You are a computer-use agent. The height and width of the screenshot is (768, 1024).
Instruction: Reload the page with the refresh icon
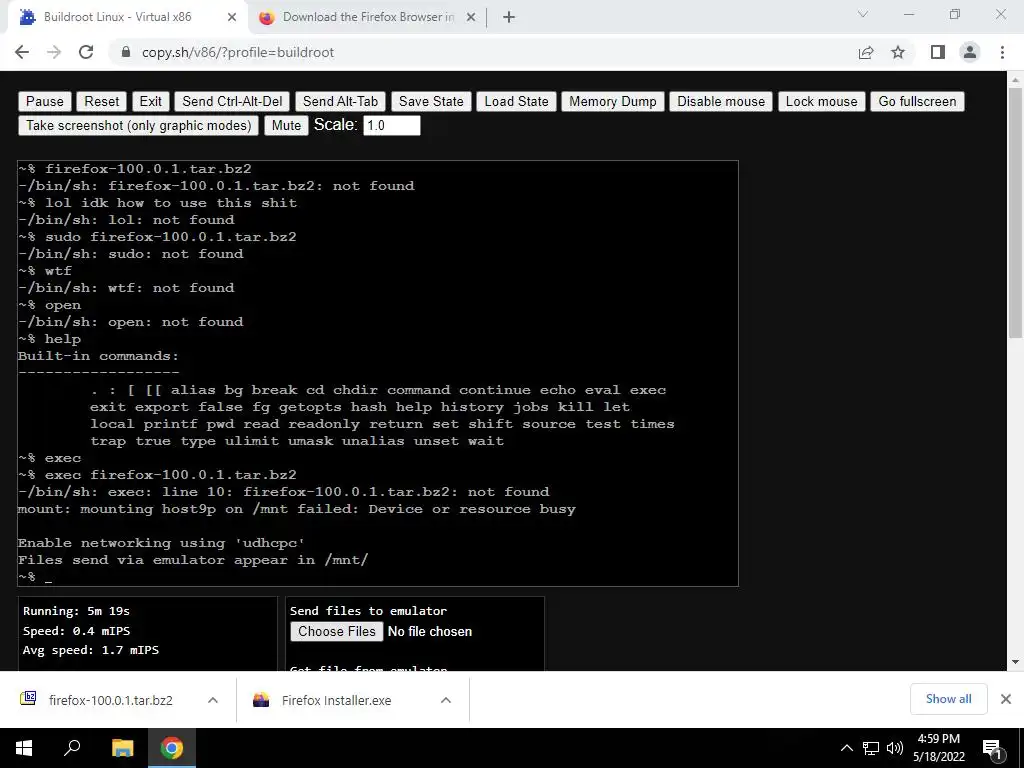click(86, 52)
